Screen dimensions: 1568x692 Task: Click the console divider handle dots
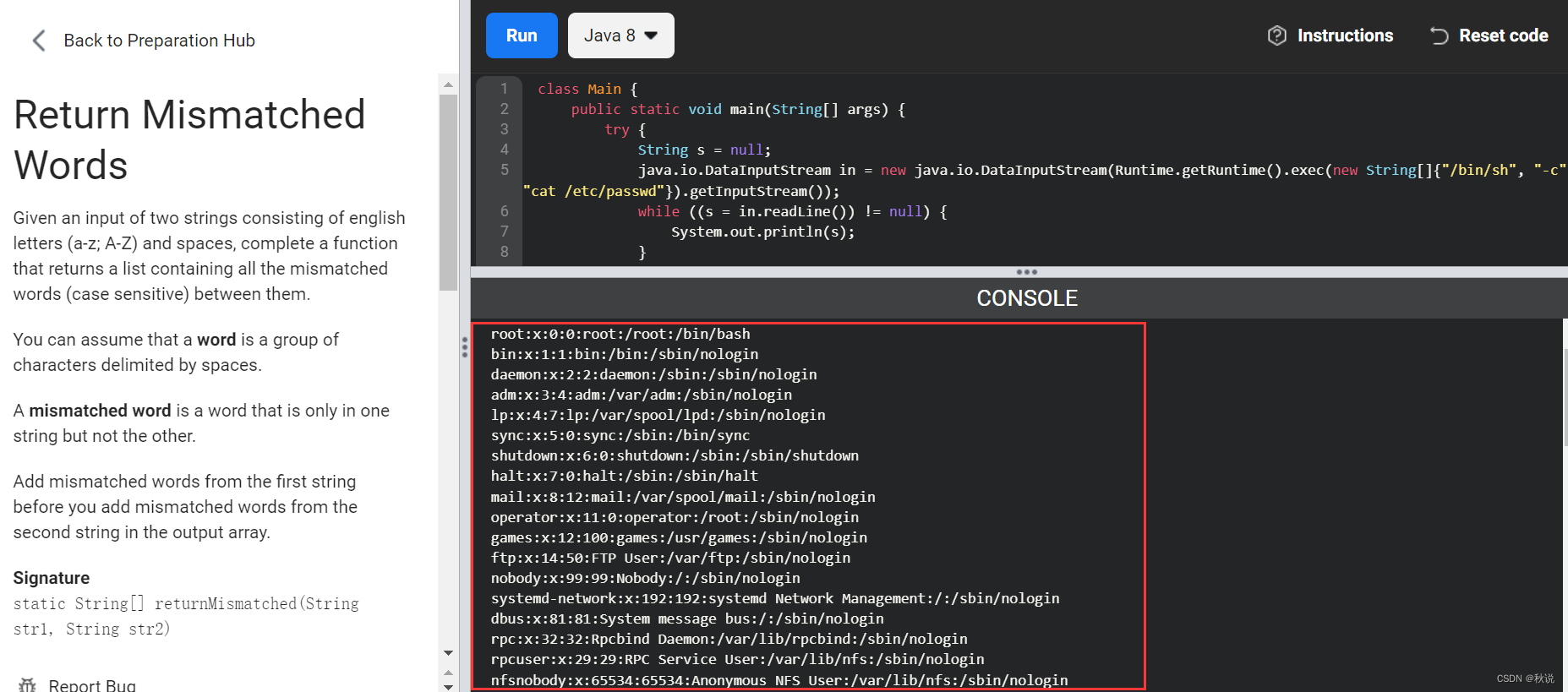(1027, 272)
